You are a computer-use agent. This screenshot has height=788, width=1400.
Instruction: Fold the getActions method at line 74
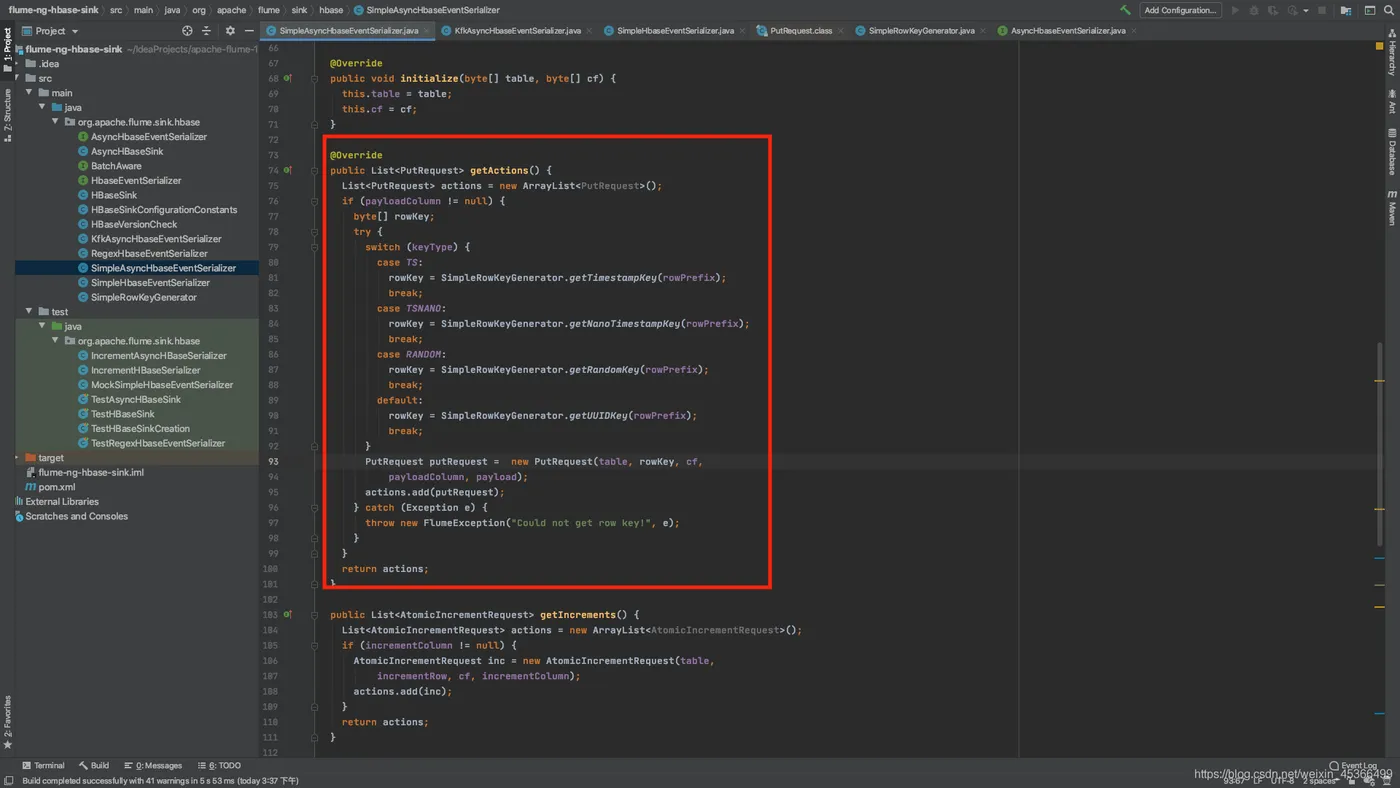click(314, 170)
